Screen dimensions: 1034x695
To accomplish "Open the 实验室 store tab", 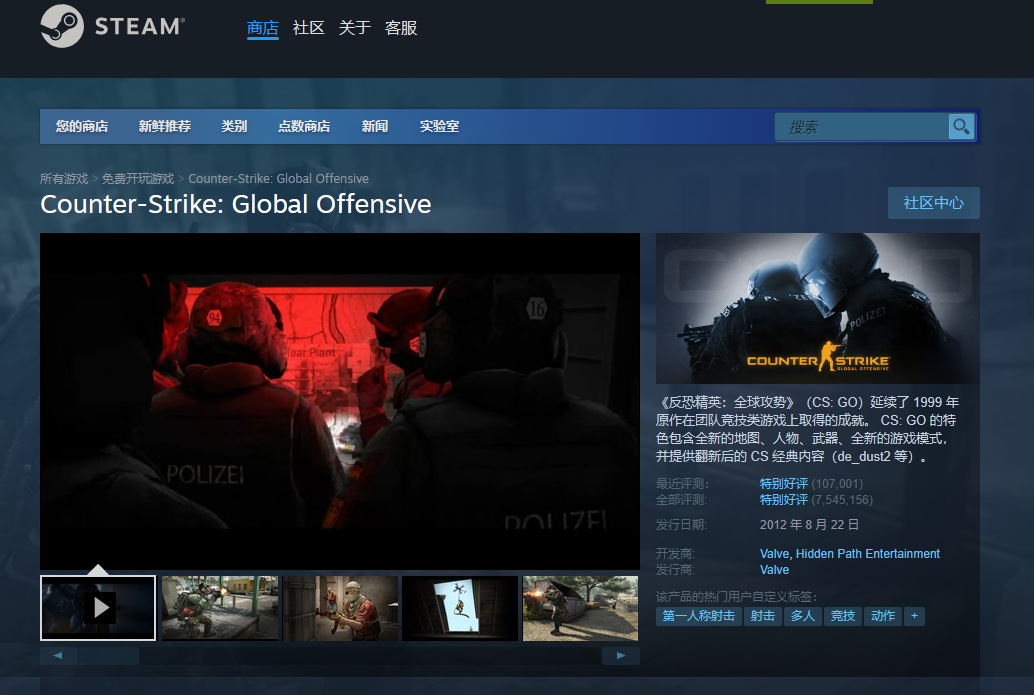I will [439, 127].
